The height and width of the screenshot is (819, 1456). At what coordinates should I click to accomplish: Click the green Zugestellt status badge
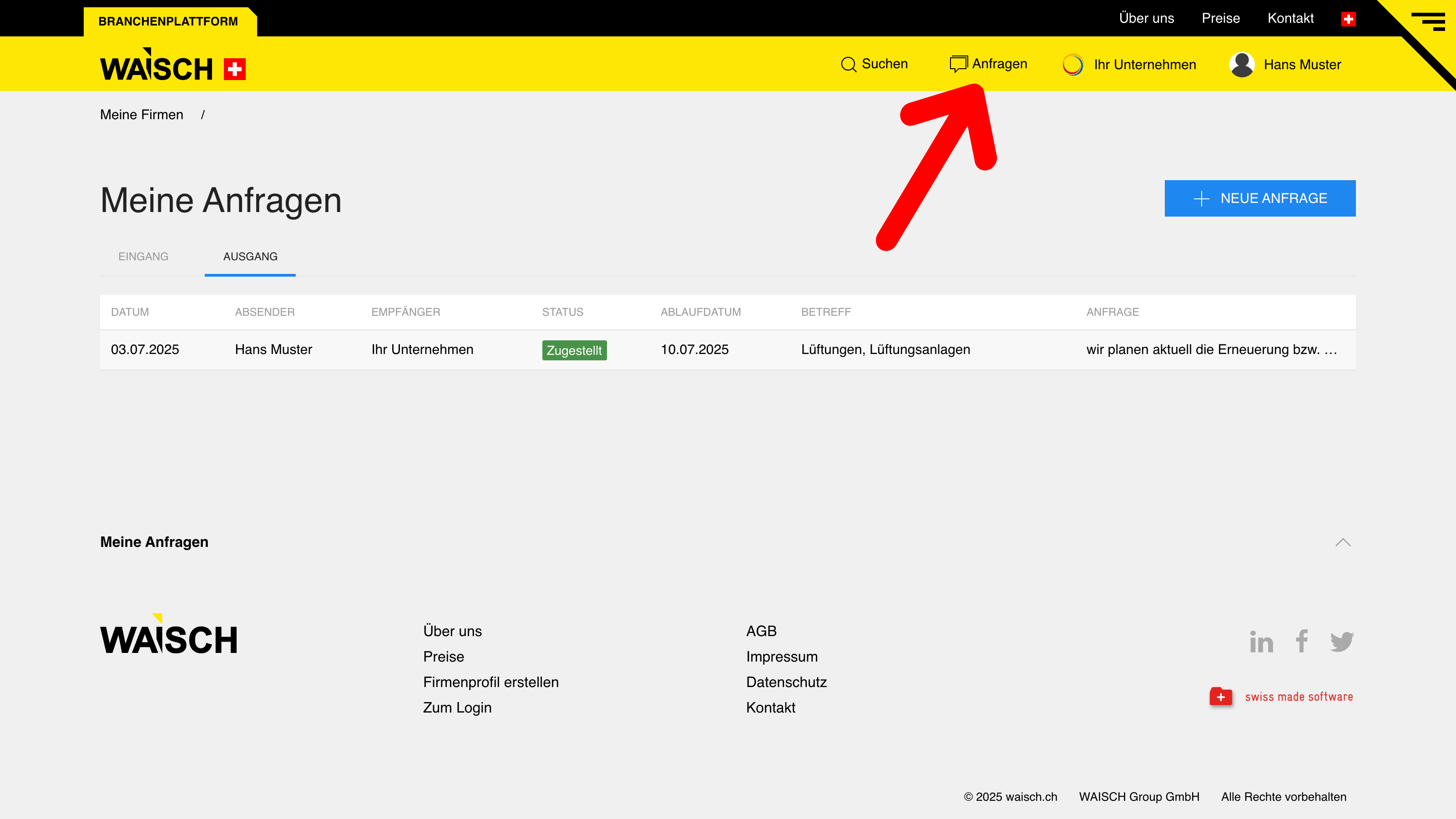[x=574, y=350]
